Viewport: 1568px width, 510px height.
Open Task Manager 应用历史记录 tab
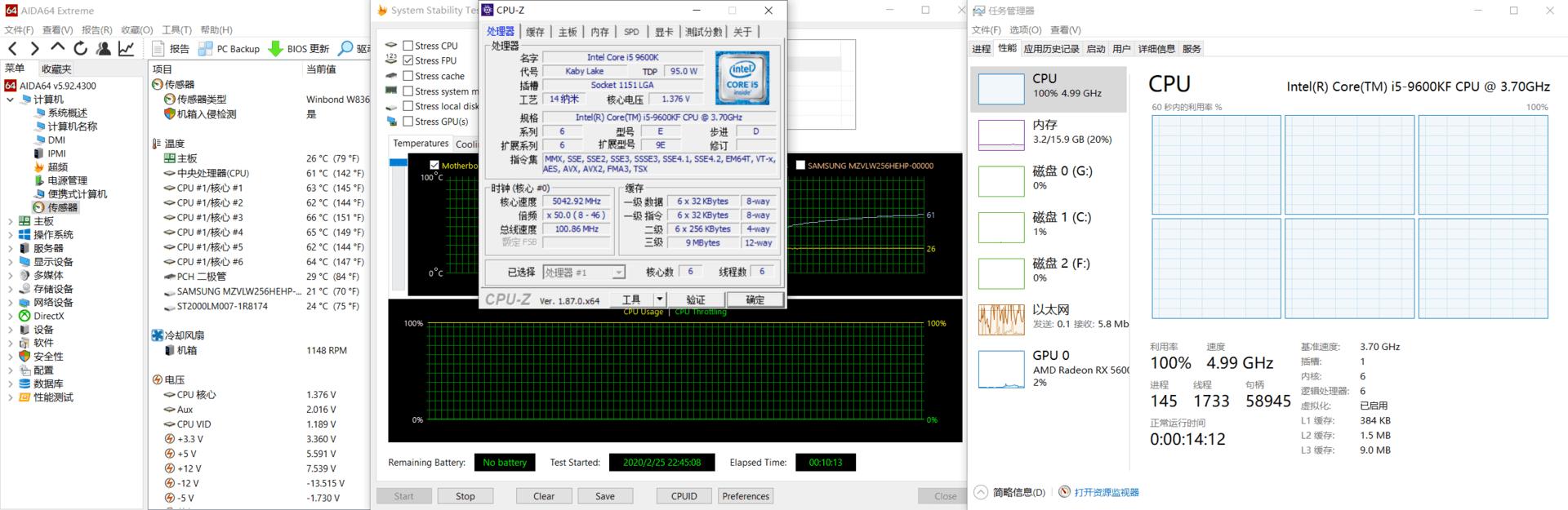click(x=1051, y=49)
